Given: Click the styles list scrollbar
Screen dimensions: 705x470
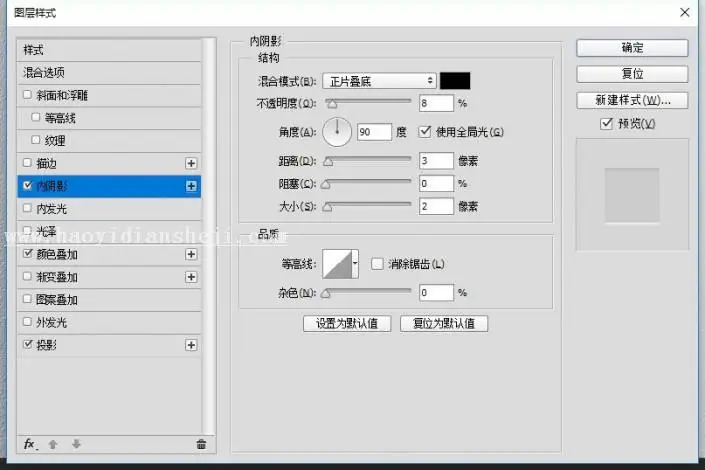Looking at the screenshot, I should [208, 236].
